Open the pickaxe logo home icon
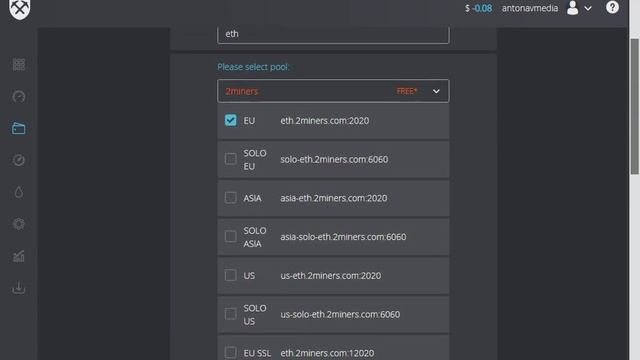Viewport: 640px width, 360px height. (x=19, y=9)
